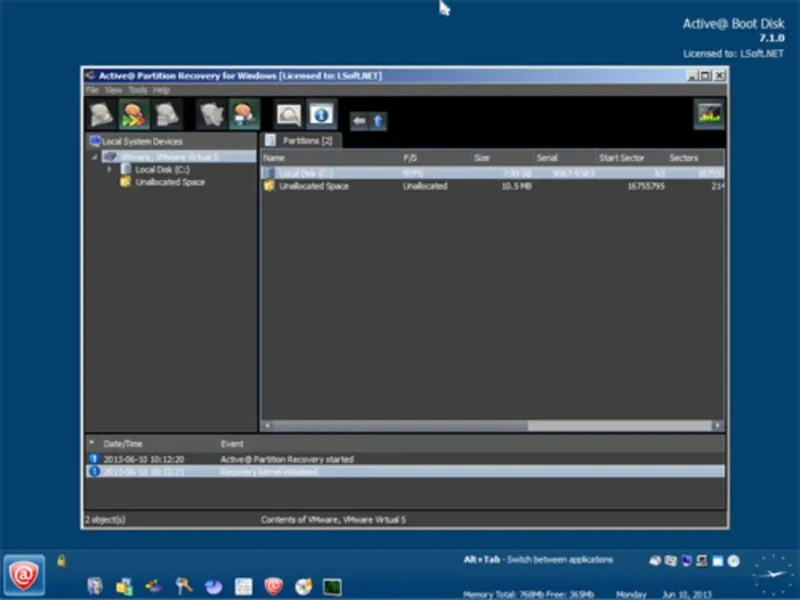The height and width of the screenshot is (600, 800).
Task: Click the horizontal scrollbar in partitions list
Action: (400, 425)
